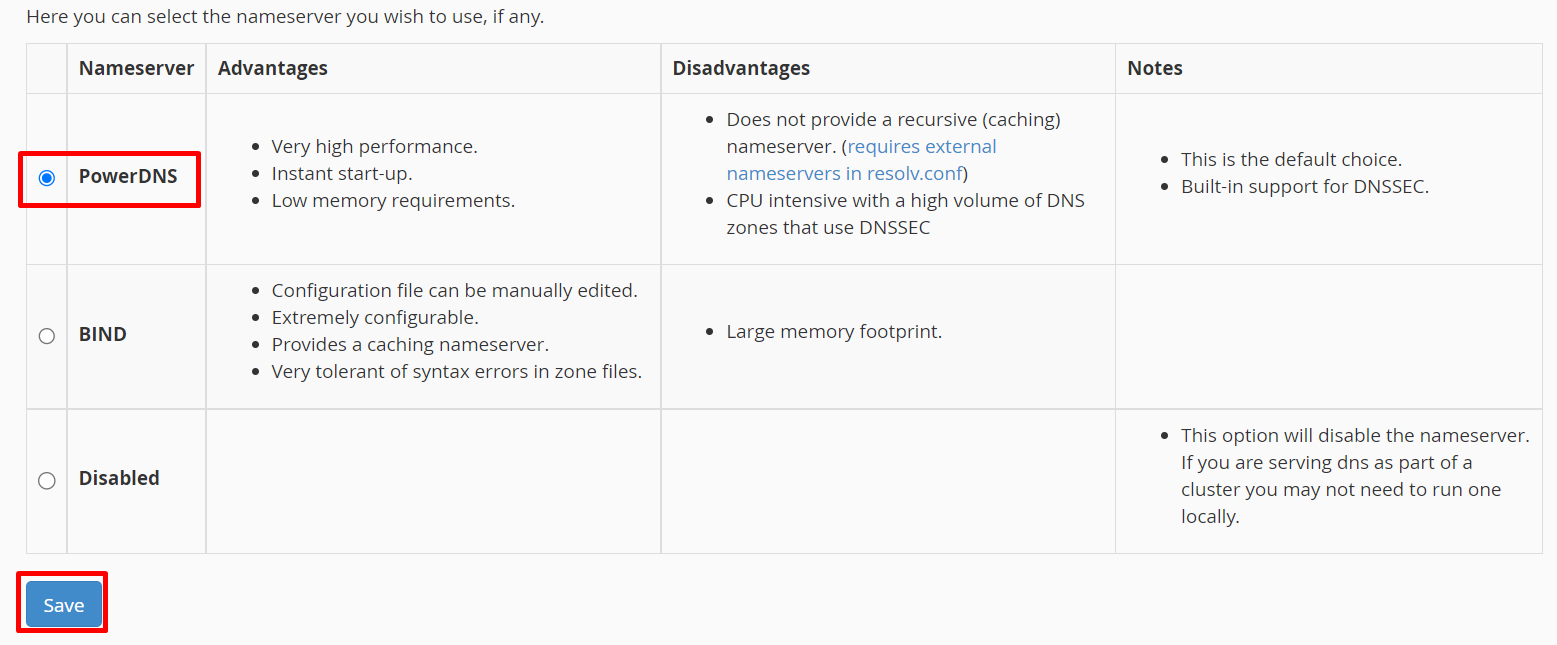Click the Disadvantages column header

pyautogui.click(x=741, y=68)
